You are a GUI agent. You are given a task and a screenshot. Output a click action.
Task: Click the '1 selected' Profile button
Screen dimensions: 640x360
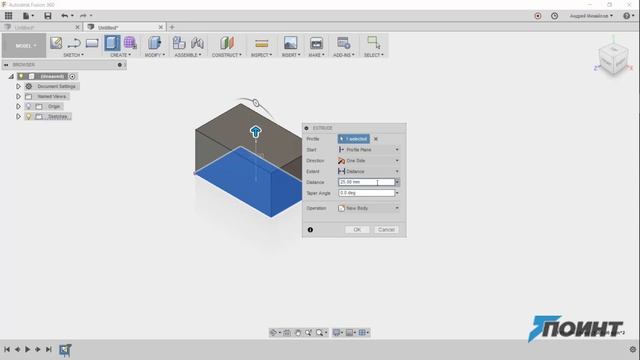click(354, 139)
